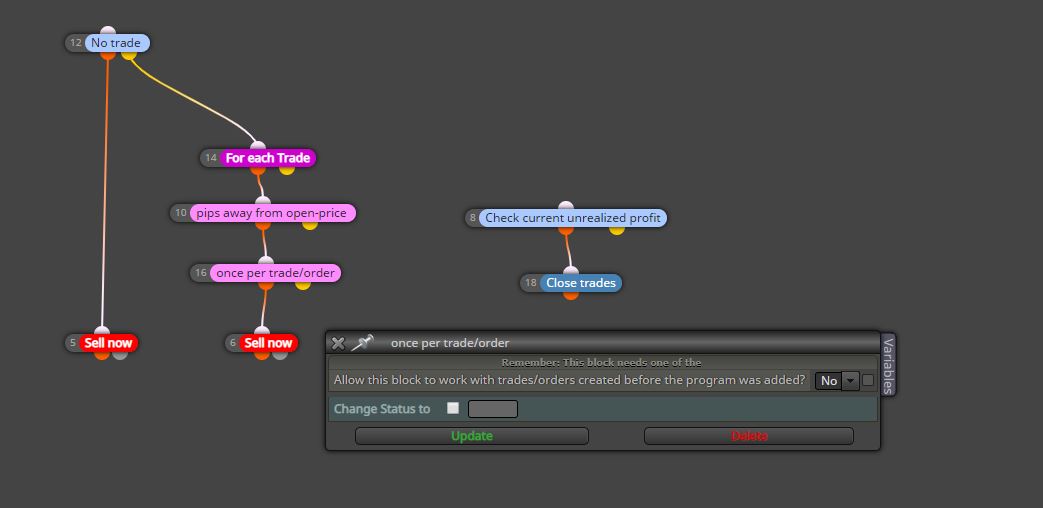
Task: Select the Close trades block
Action: [x=581, y=283]
